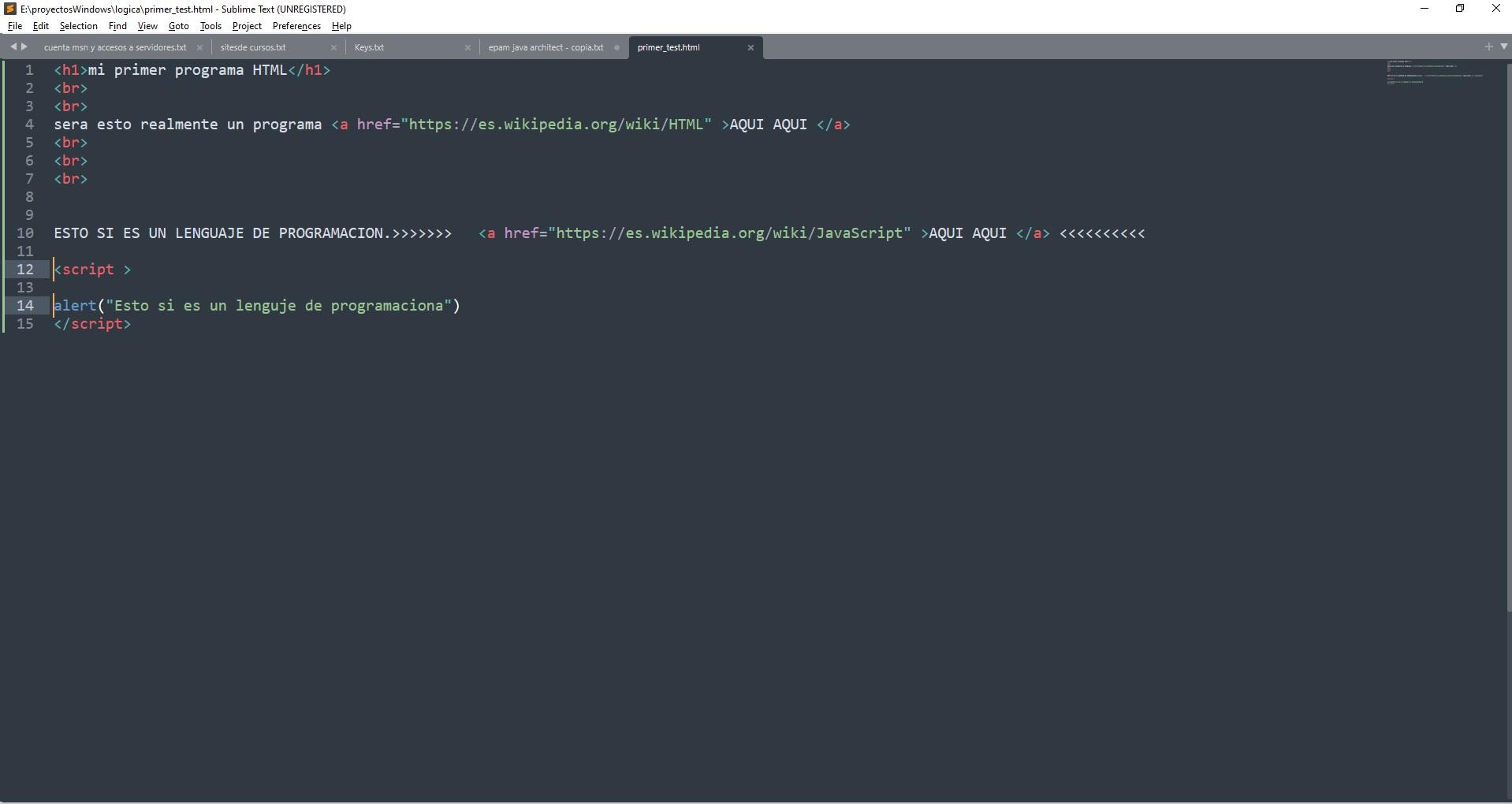
Task: Click 'AQUI AQUI' text on line 4
Action: pos(769,125)
